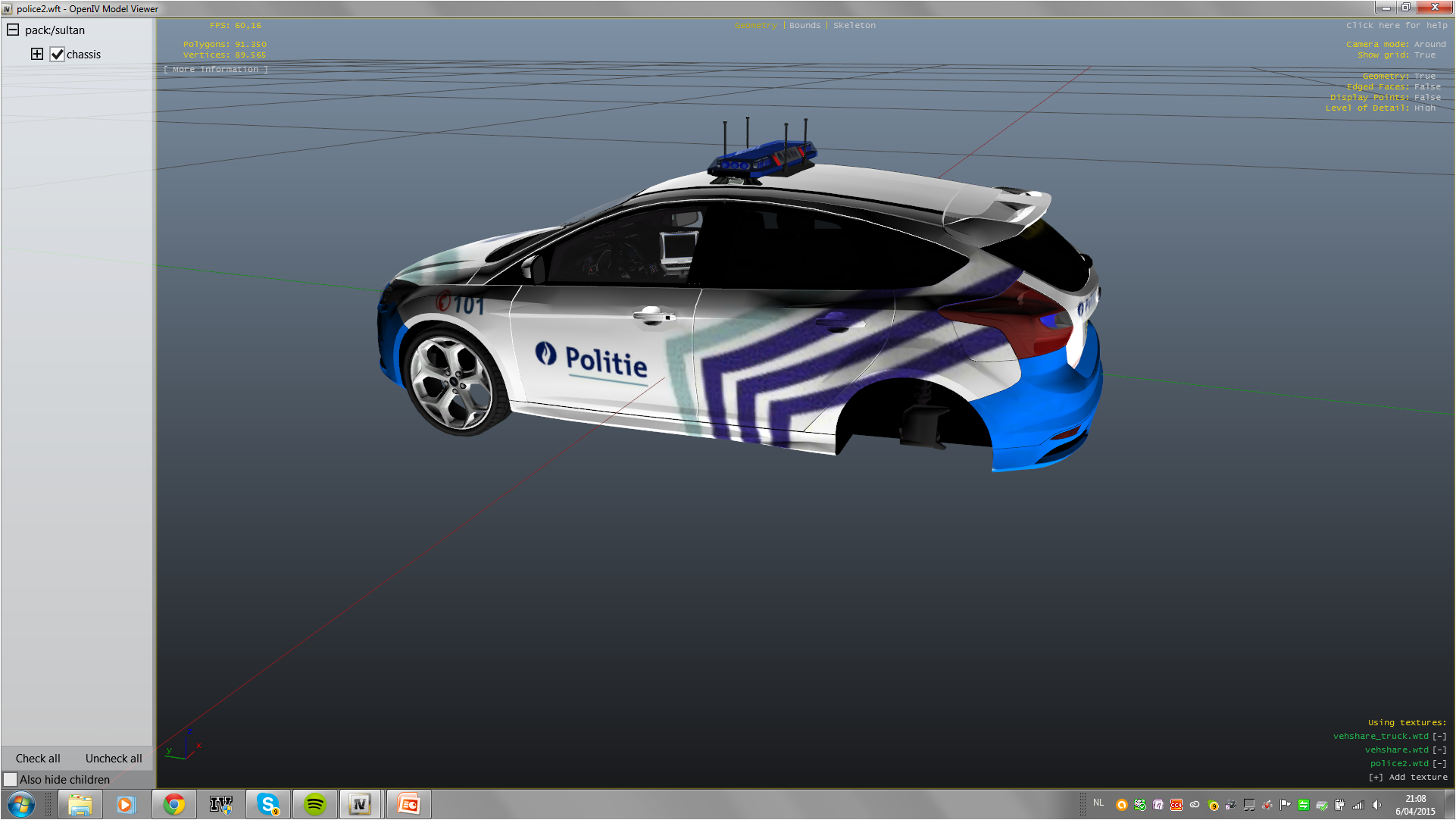1456x820 pixels.
Task: Switch to the Geometry view tab
Action: tap(755, 25)
